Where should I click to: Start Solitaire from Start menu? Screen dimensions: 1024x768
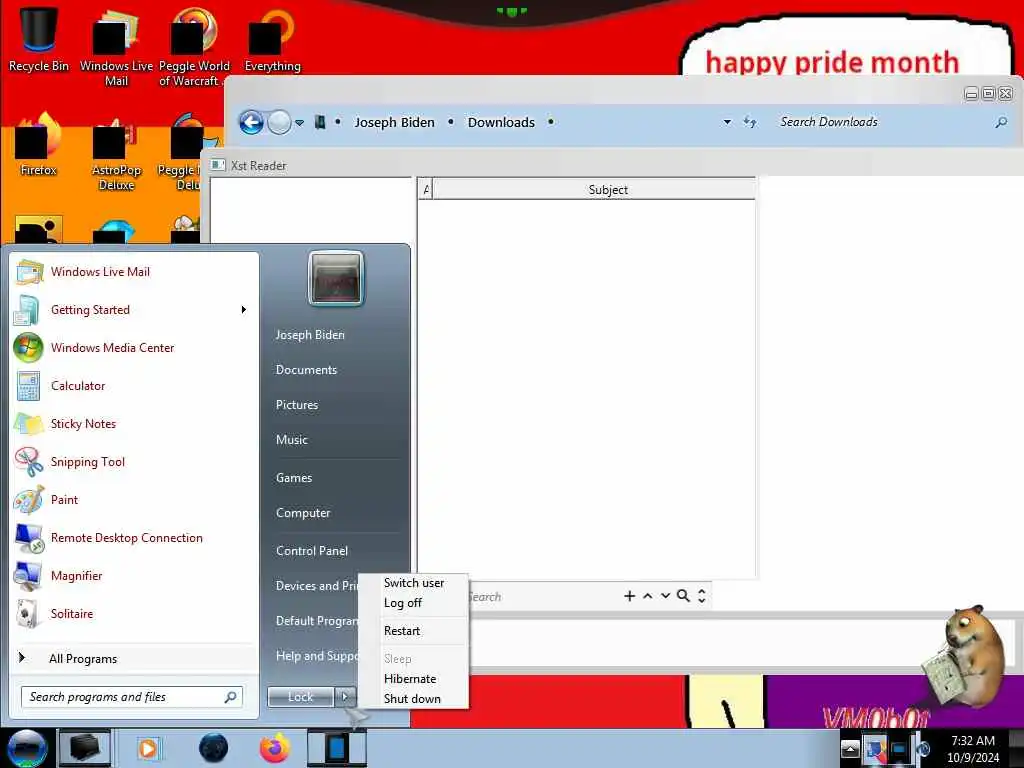(x=134, y=613)
